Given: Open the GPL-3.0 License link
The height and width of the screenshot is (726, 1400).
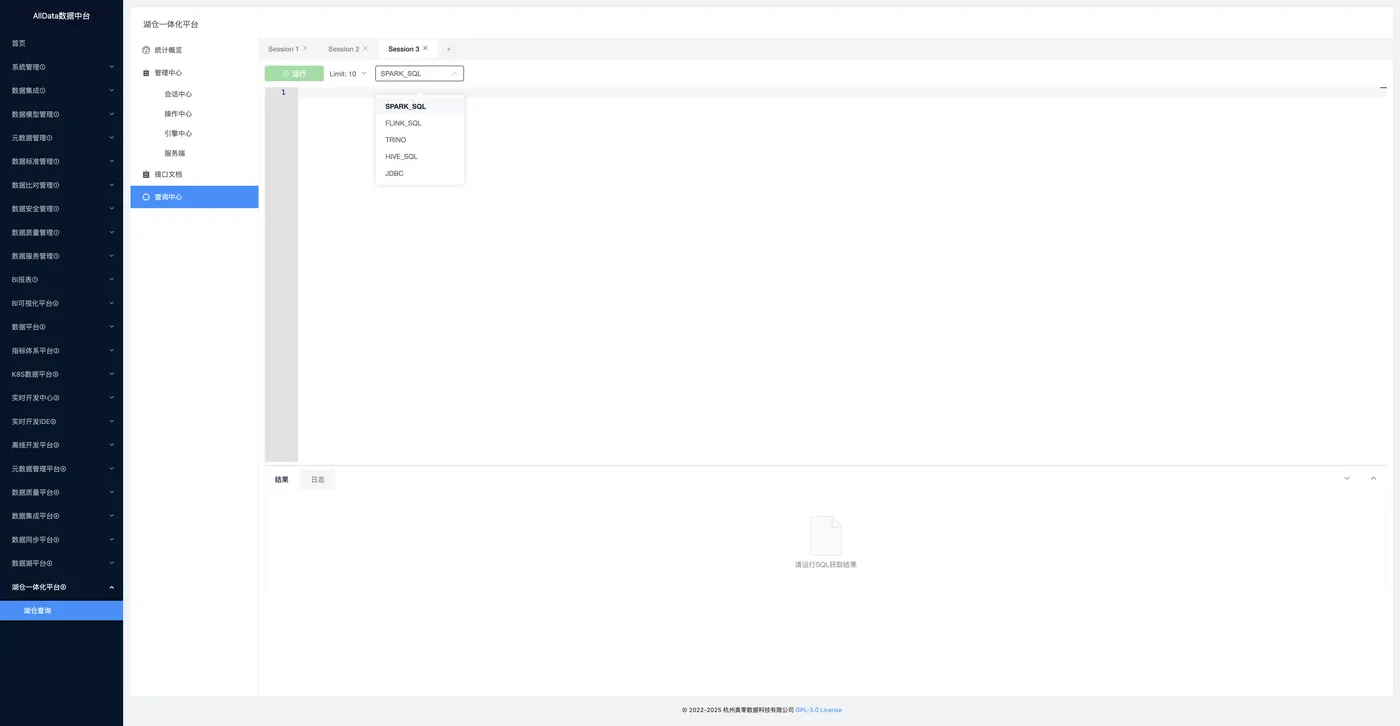Looking at the screenshot, I should 819,710.
